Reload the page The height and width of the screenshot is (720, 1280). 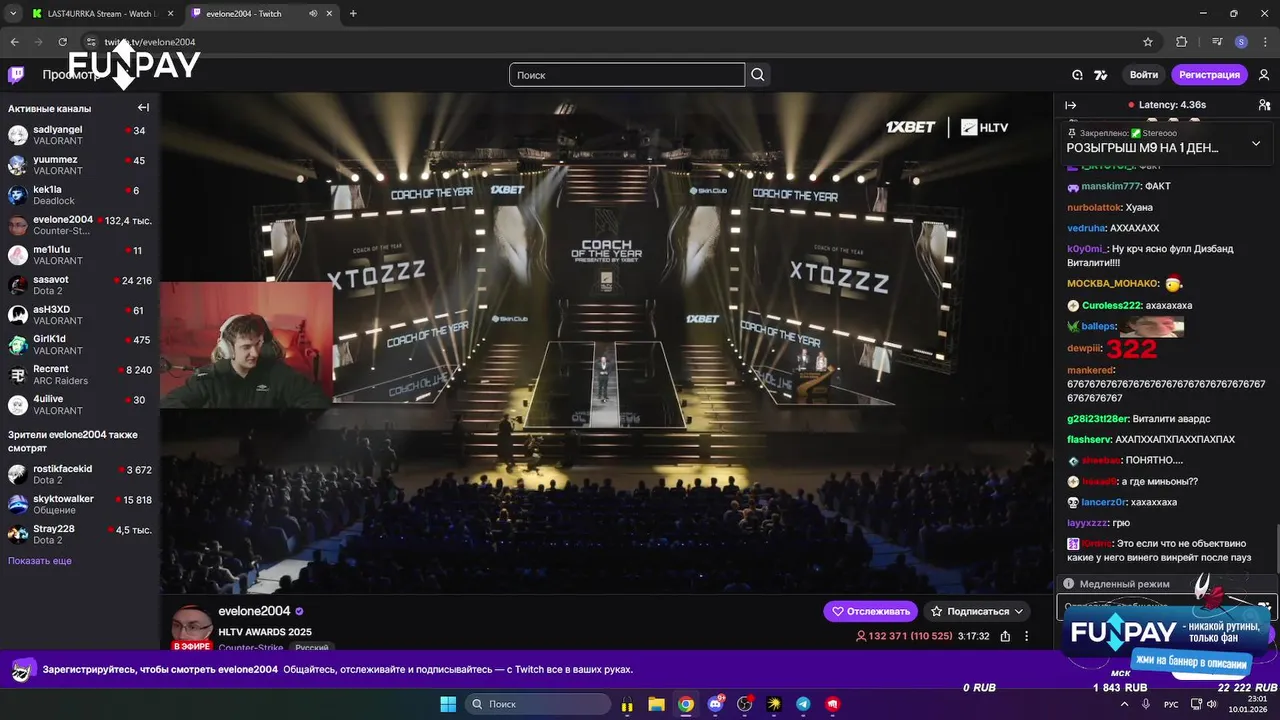[63, 42]
